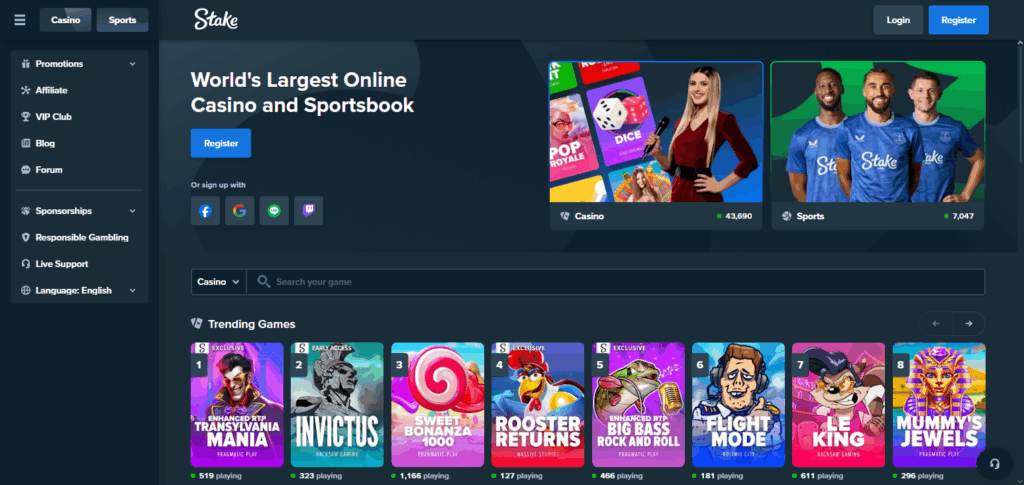Open Le King game thumbnail
The width and height of the screenshot is (1024, 485).
[x=839, y=405]
